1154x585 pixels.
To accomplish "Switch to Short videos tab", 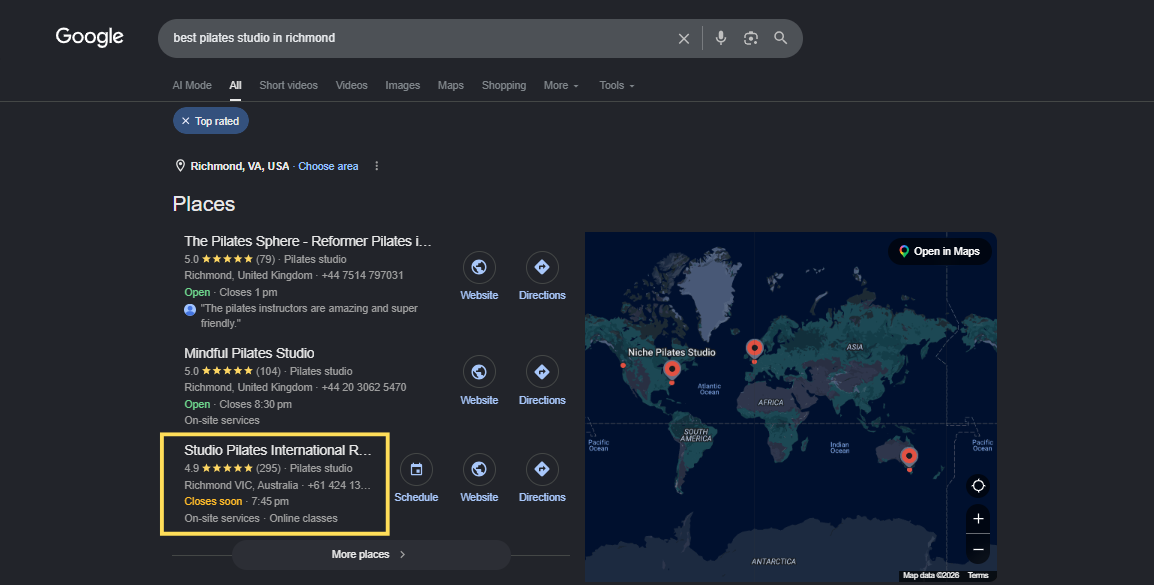I will click(288, 85).
